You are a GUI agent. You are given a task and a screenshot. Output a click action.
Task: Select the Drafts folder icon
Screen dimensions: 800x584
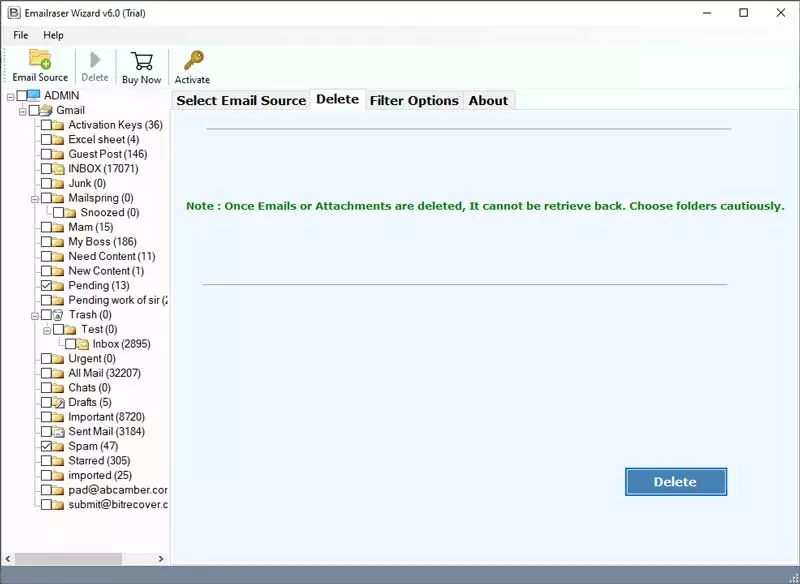tap(58, 402)
